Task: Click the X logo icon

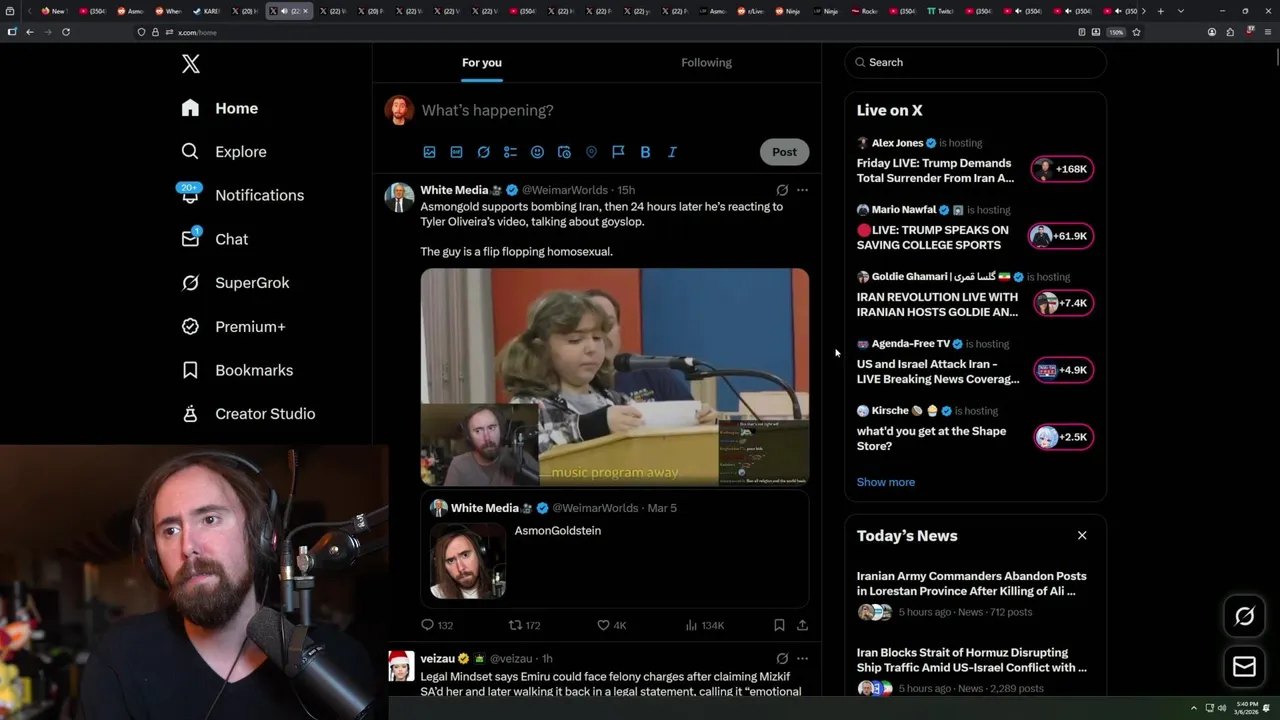Action: 191,64
